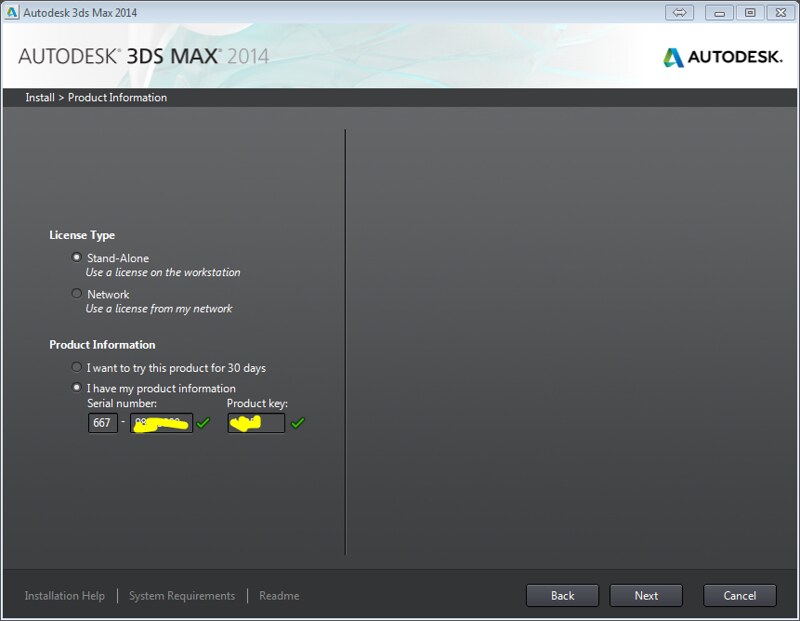The height and width of the screenshot is (621, 800).
Task: Click 'Use a license from my network' text
Action: point(159,309)
